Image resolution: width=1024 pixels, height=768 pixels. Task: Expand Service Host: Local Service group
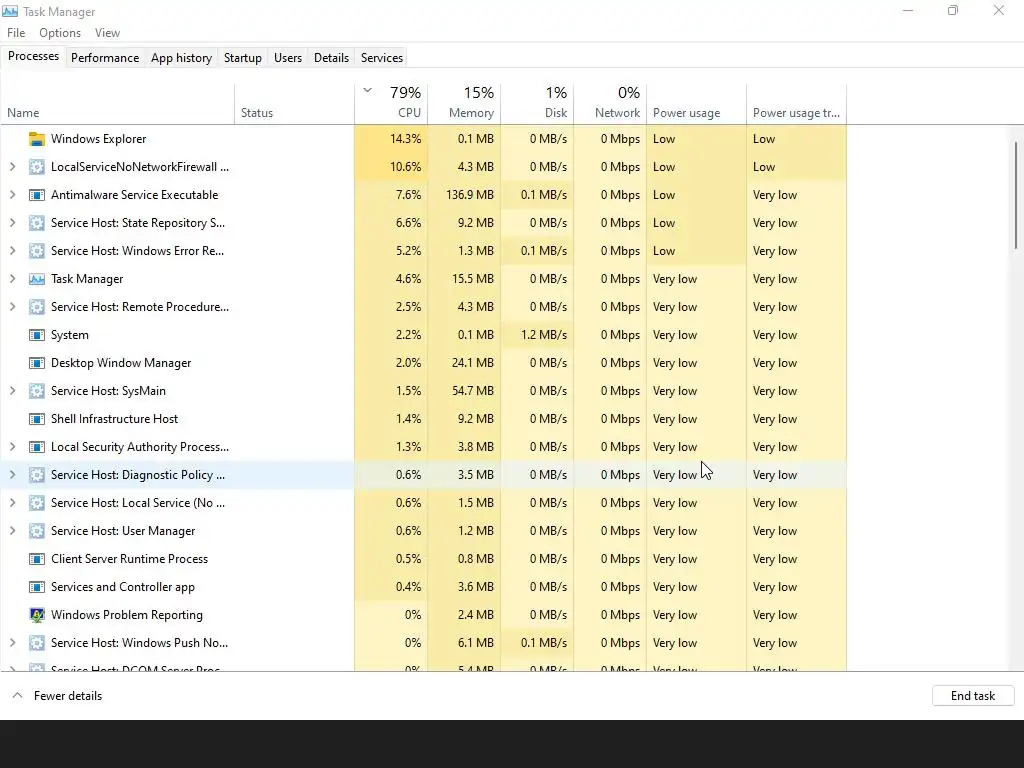click(x=12, y=504)
